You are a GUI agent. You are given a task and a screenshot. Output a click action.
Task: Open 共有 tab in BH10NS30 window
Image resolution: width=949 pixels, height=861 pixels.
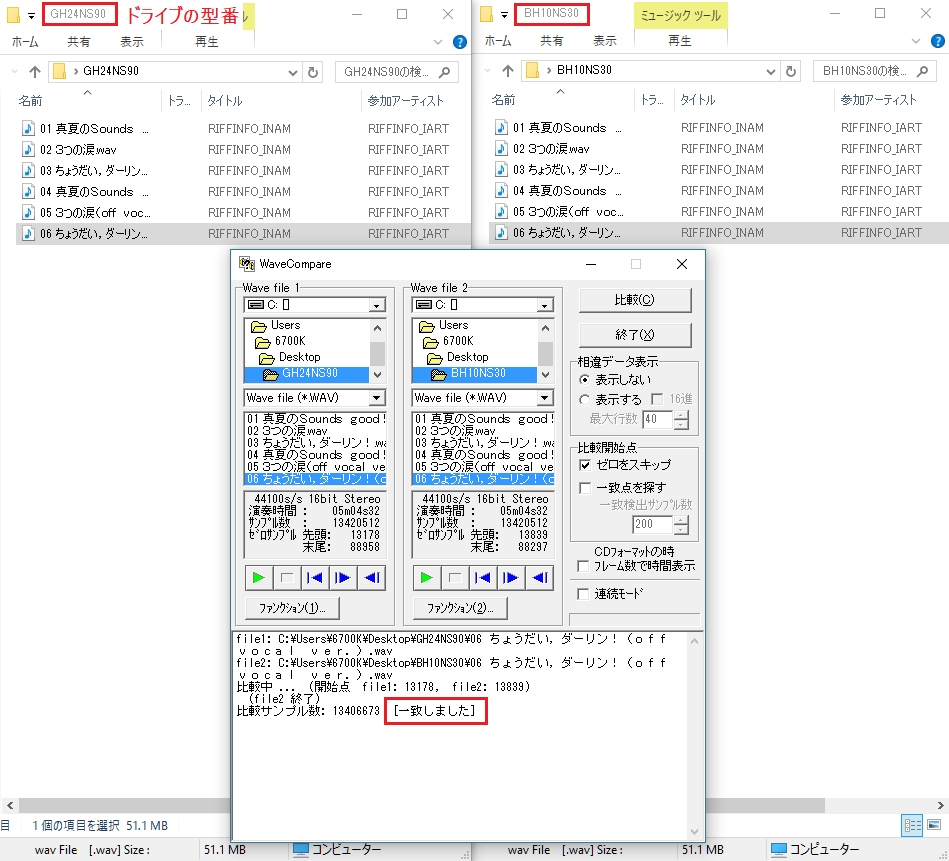pyautogui.click(x=551, y=41)
